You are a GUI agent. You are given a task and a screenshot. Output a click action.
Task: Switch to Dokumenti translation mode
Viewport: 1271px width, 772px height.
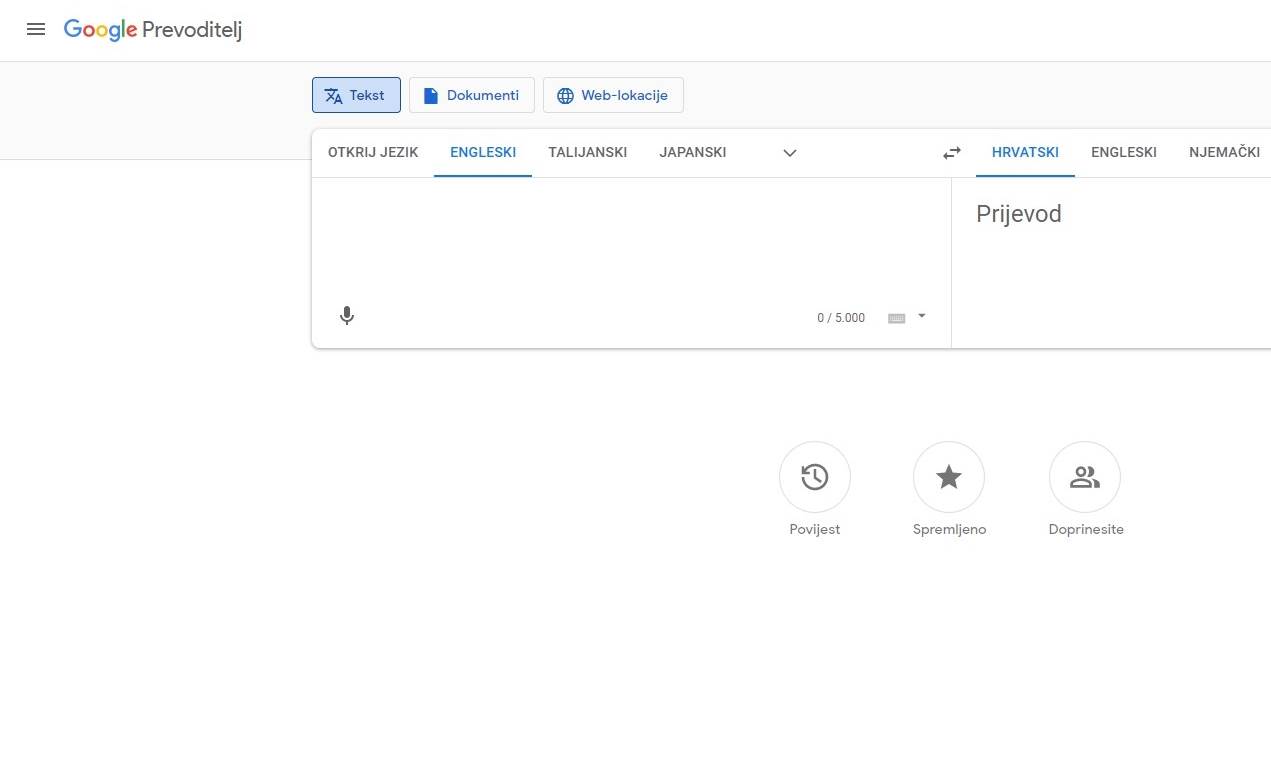click(471, 96)
